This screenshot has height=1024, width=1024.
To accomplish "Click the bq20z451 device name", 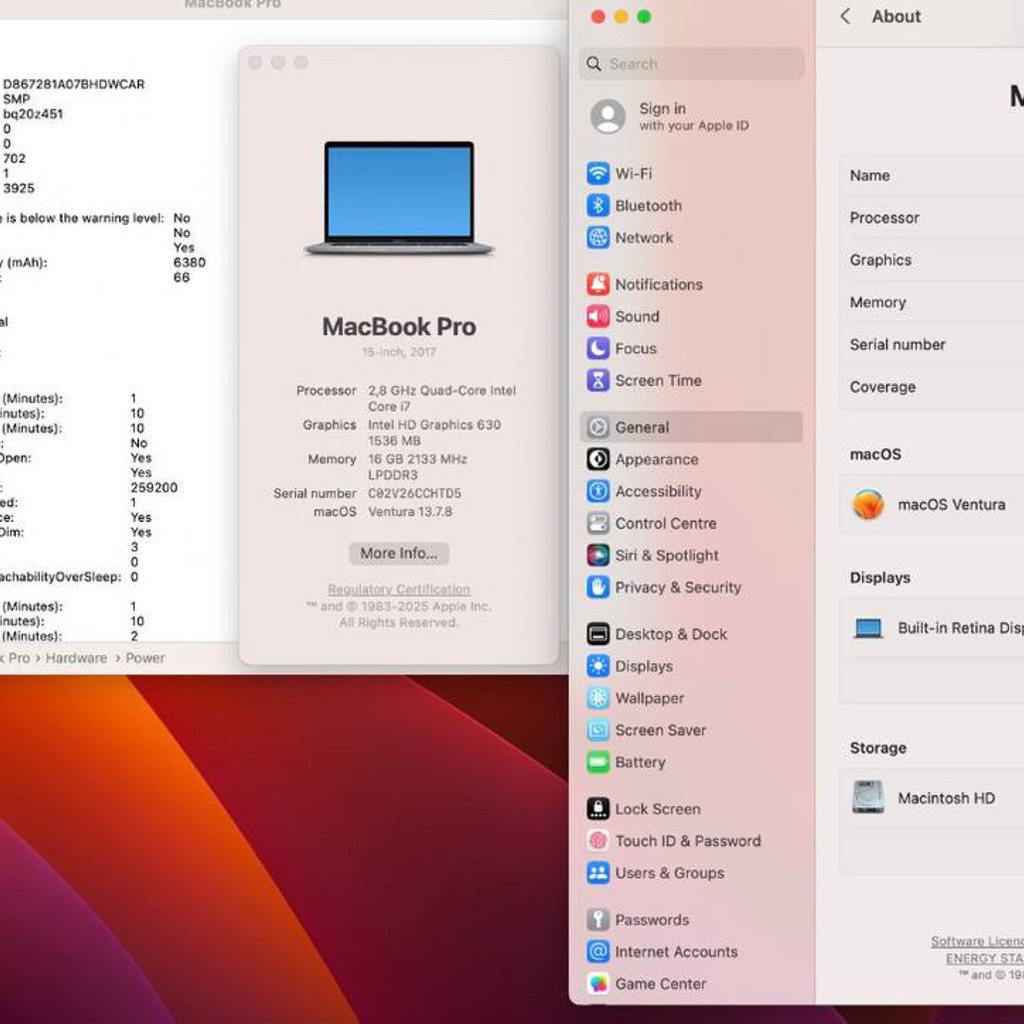I will click(33, 114).
